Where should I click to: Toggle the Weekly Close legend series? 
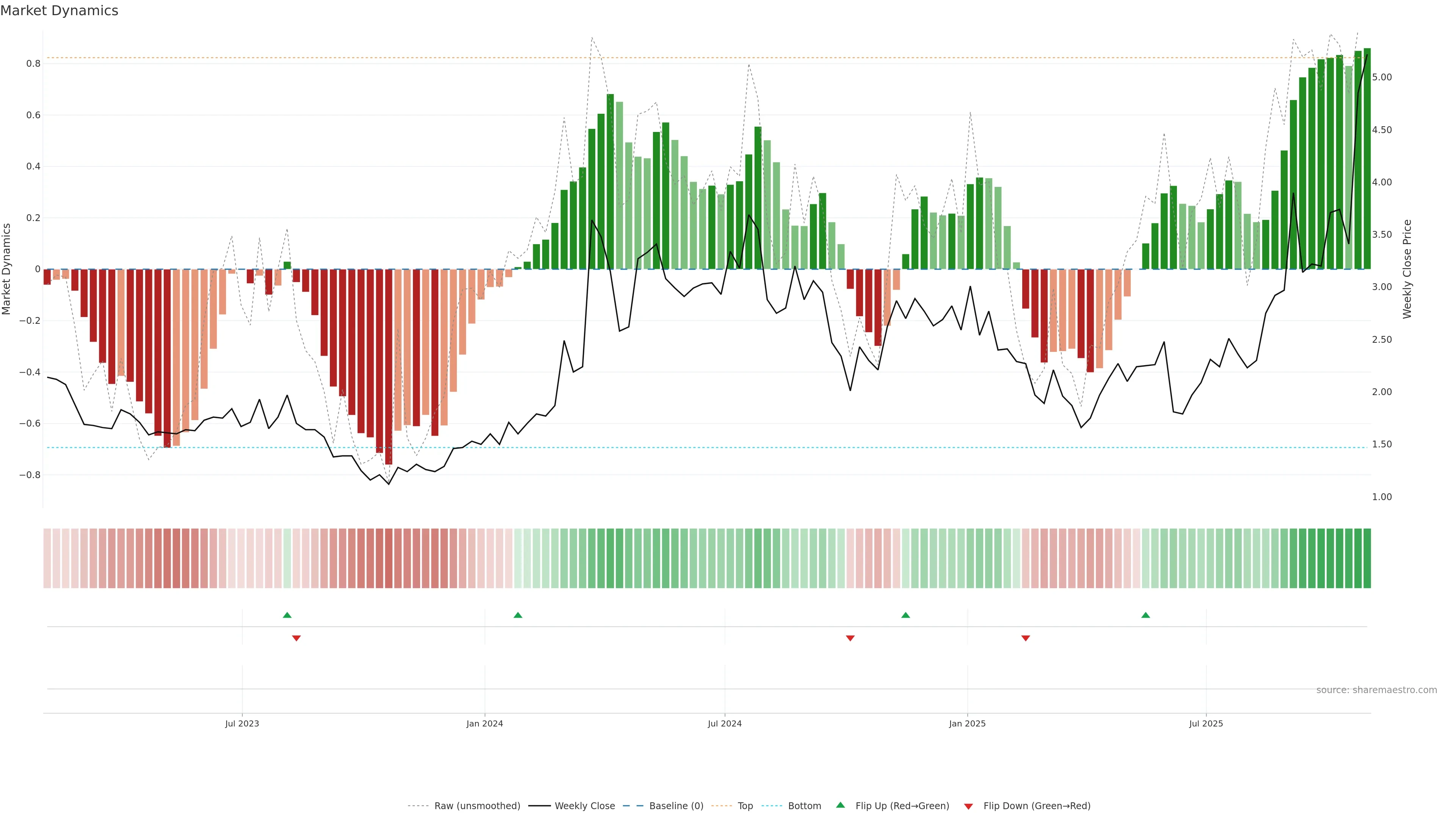click(584, 806)
